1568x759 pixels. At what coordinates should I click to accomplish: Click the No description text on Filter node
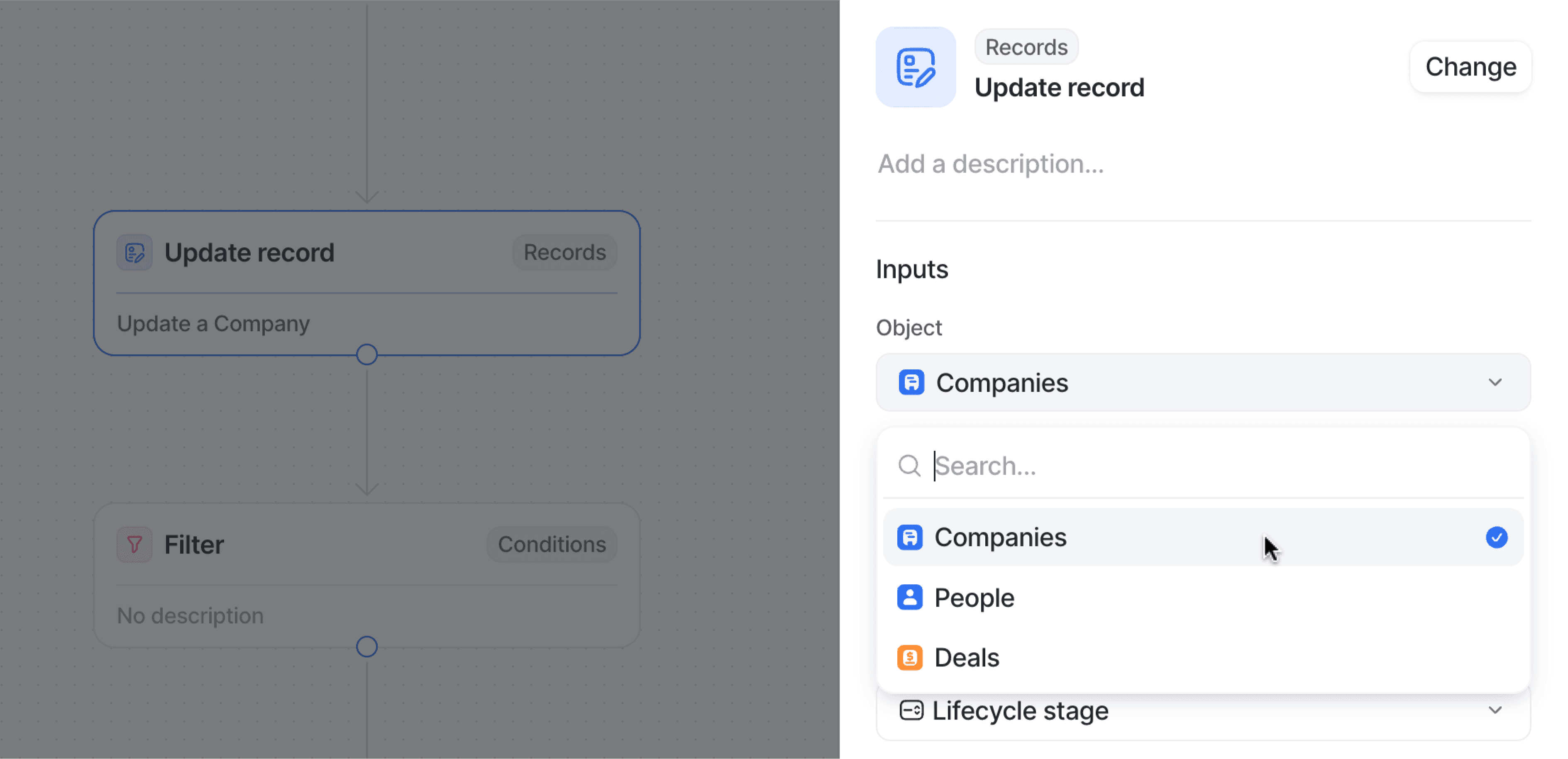190,616
